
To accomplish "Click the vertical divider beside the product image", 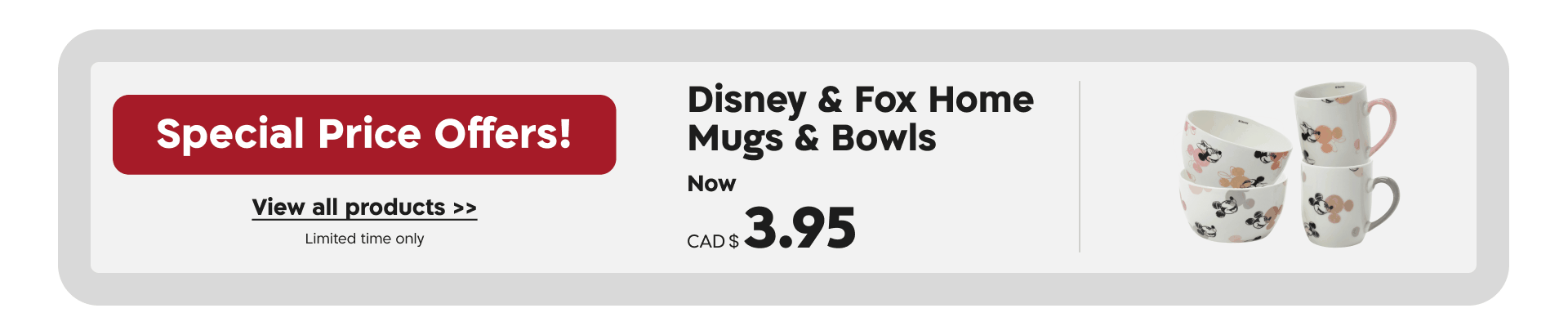I will (x=1080, y=167).
